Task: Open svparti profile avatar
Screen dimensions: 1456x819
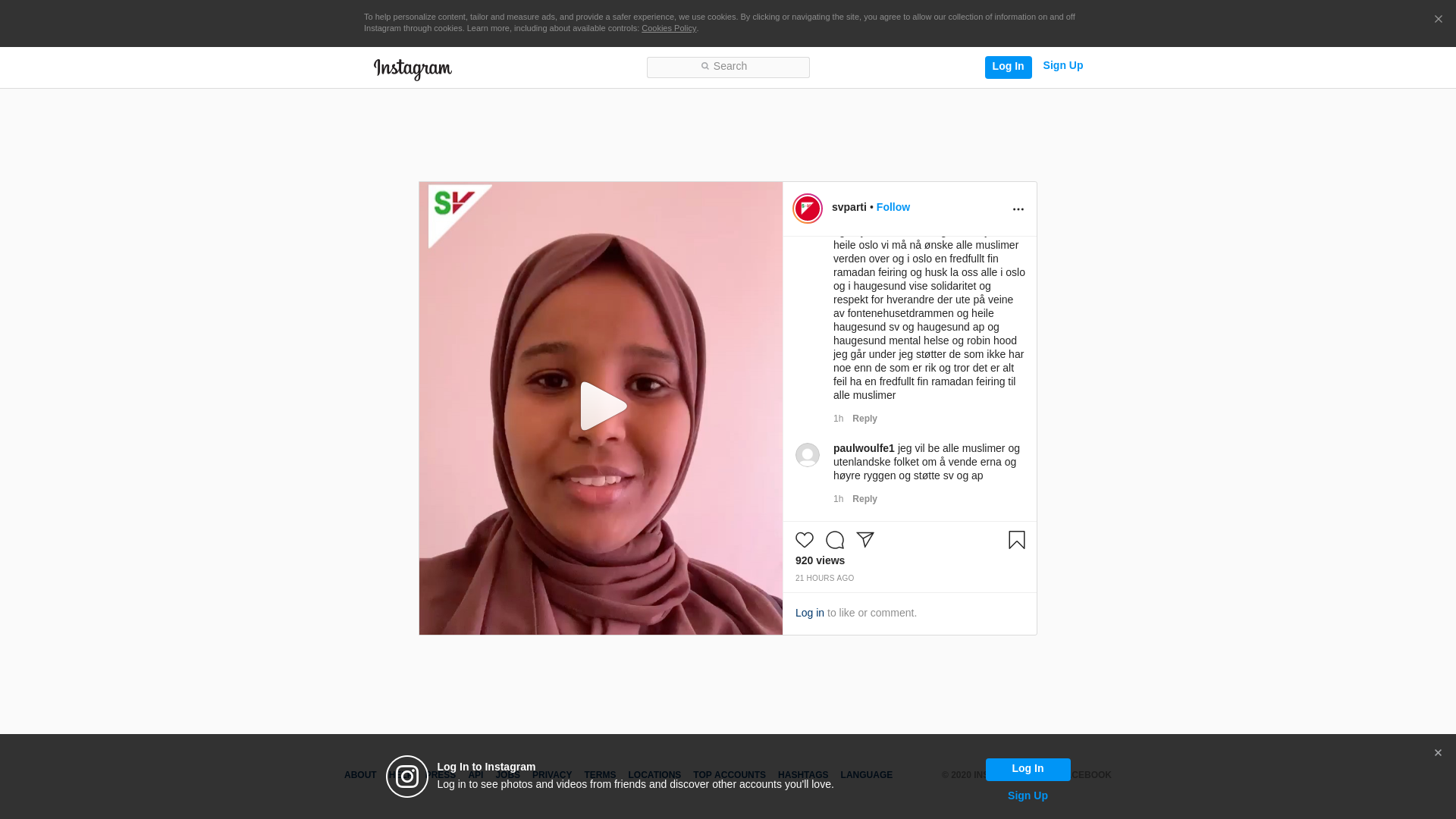Action: click(808, 209)
